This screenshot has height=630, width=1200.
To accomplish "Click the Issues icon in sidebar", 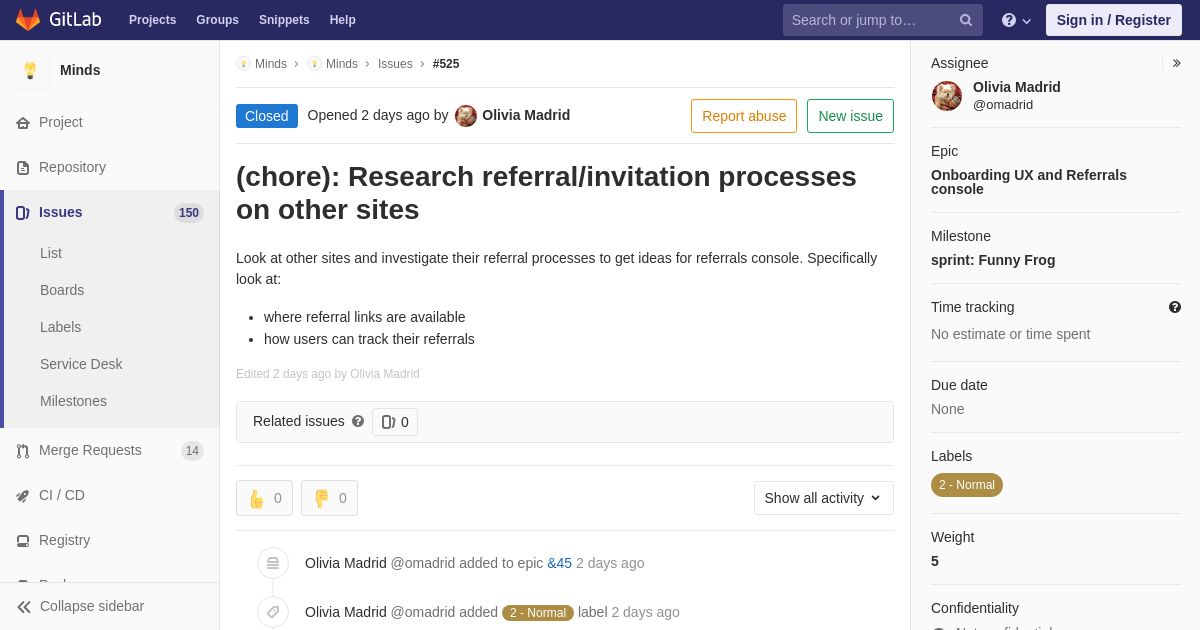I will pos(23,213).
